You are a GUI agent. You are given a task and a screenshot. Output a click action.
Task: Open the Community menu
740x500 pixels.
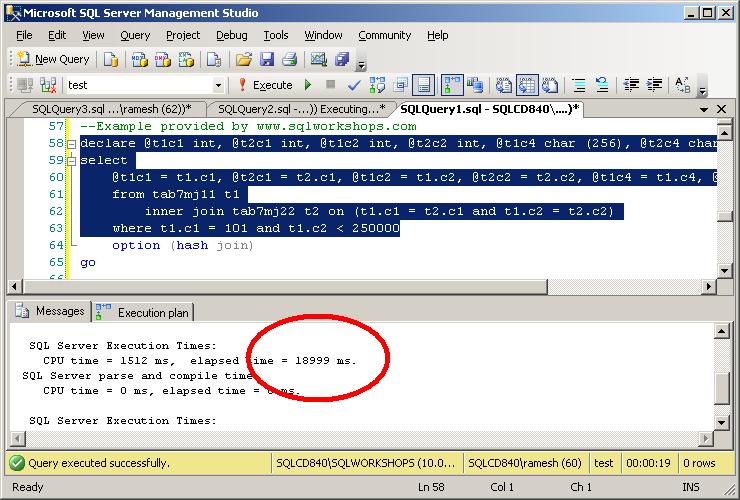pos(385,35)
